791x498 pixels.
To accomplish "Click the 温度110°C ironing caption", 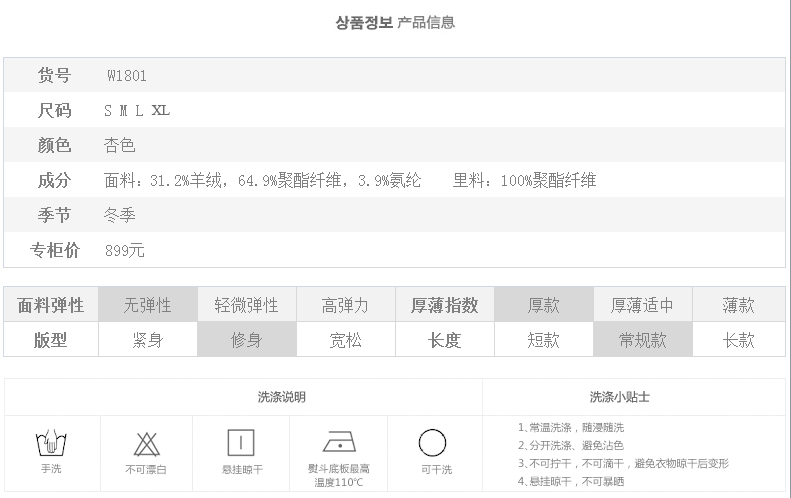I will click(338, 482).
